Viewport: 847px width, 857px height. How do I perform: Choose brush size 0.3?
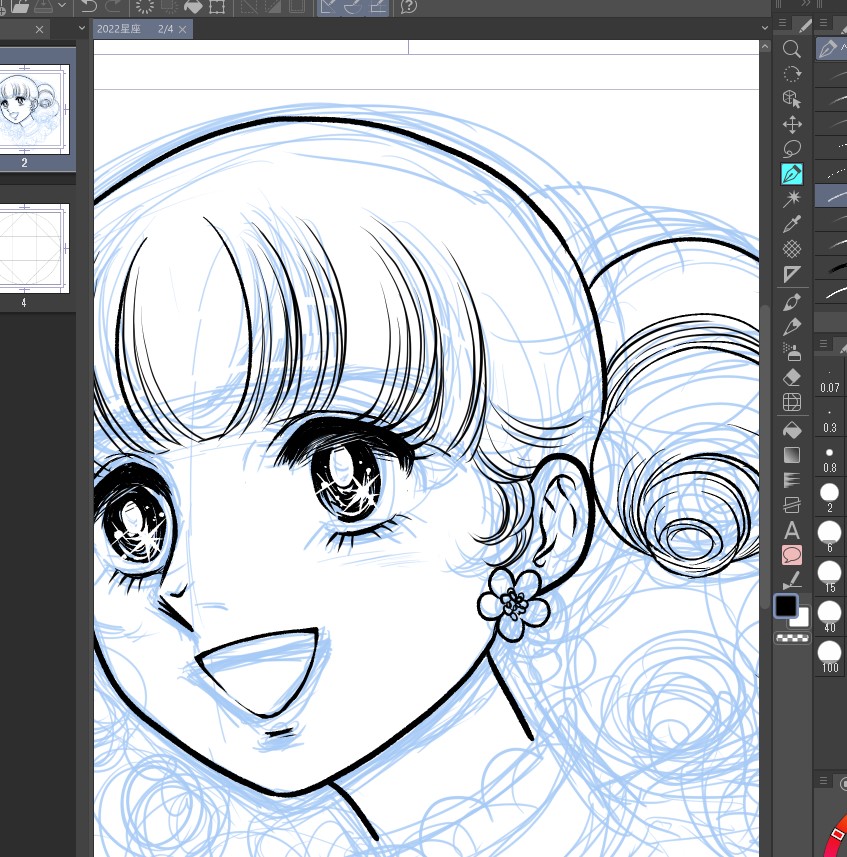(x=830, y=420)
